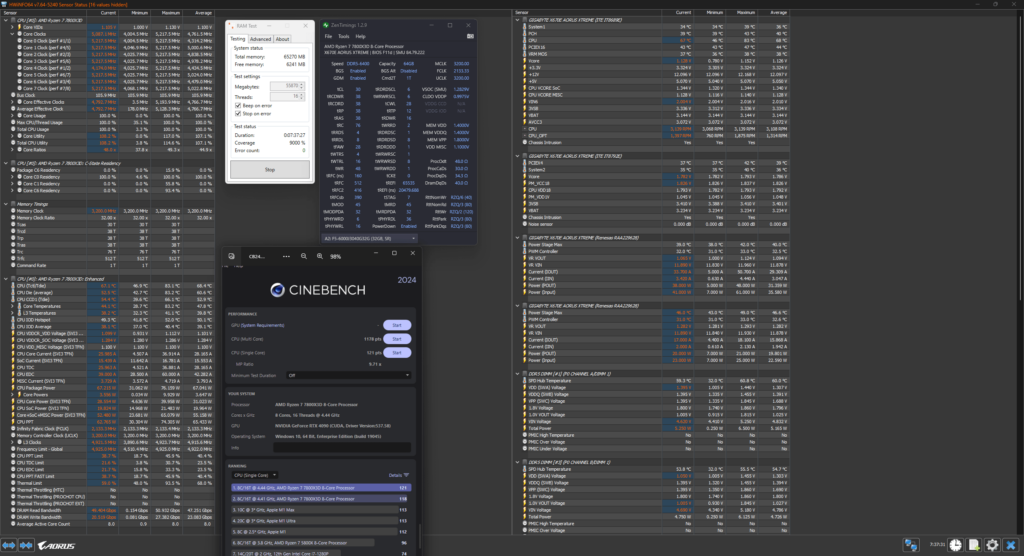1024x556 pixels.
Task: Switch to Testing tab in RAM Test
Action: (x=238, y=39)
